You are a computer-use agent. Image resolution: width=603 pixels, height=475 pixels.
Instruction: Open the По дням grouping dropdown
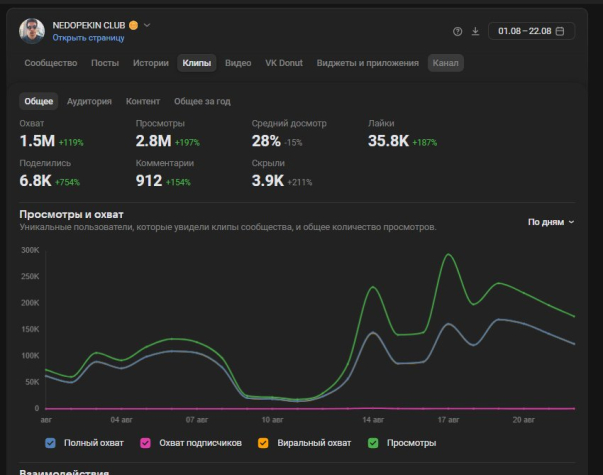point(551,222)
